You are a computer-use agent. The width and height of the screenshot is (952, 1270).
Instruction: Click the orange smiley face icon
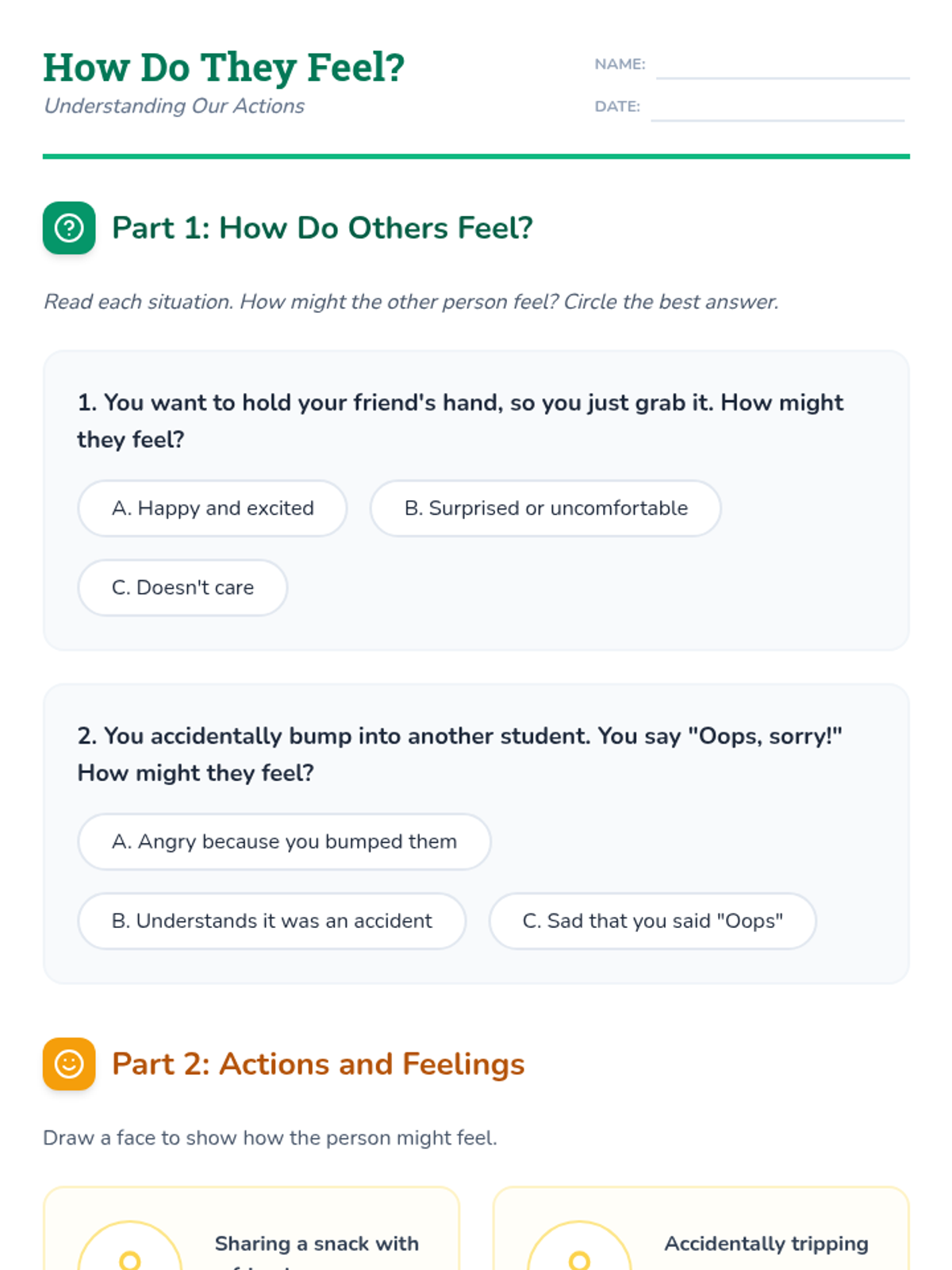[x=69, y=1064]
